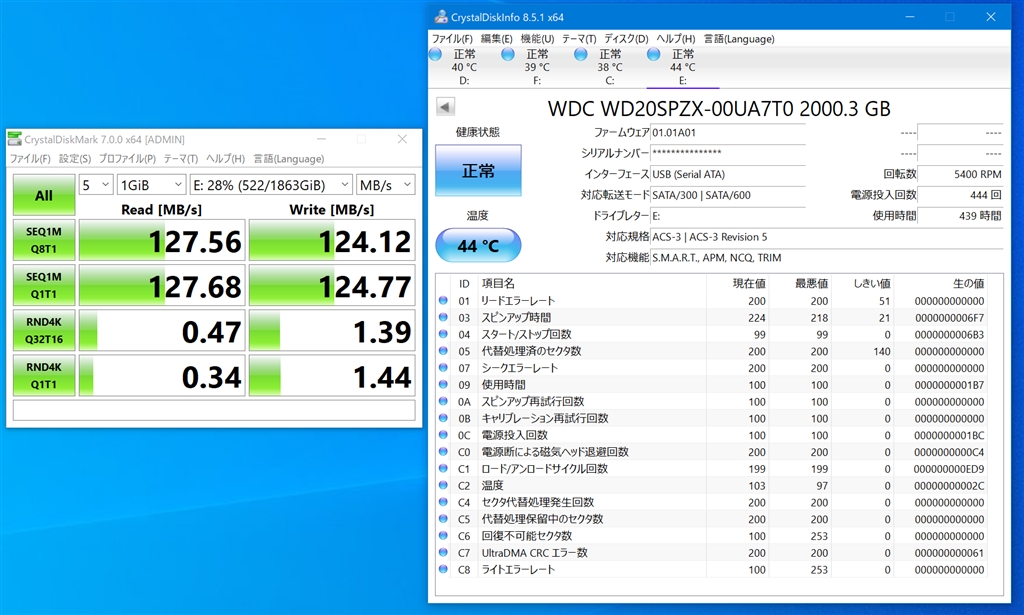Select drive D: status orb

[436, 54]
